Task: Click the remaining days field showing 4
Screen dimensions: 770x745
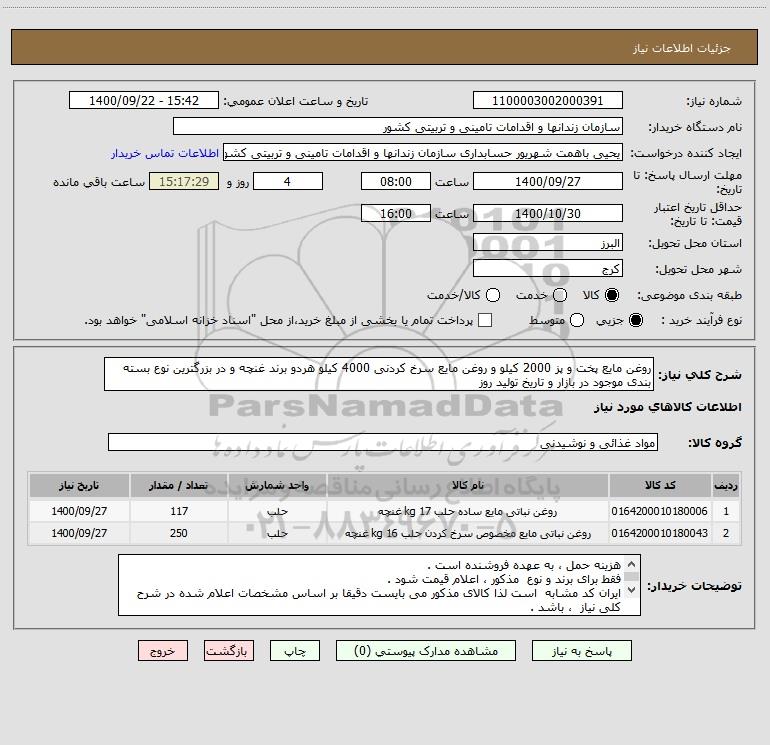Action: click(288, 181)
